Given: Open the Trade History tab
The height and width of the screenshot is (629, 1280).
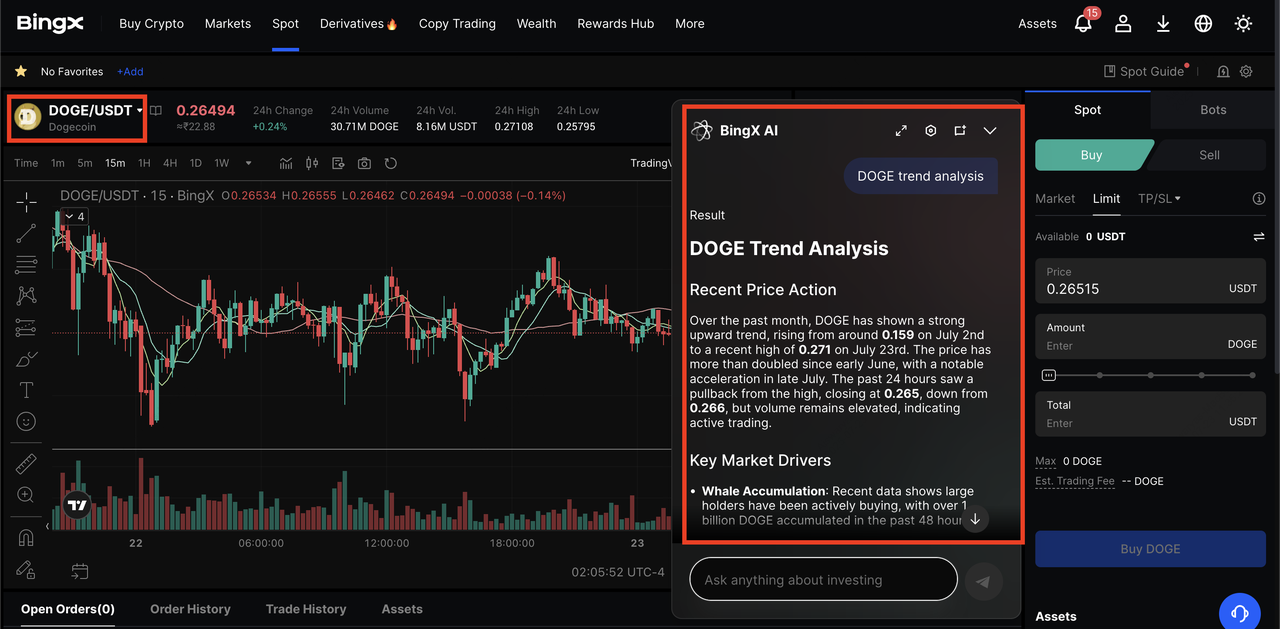Looking at the screenshot, I should 306,609.
